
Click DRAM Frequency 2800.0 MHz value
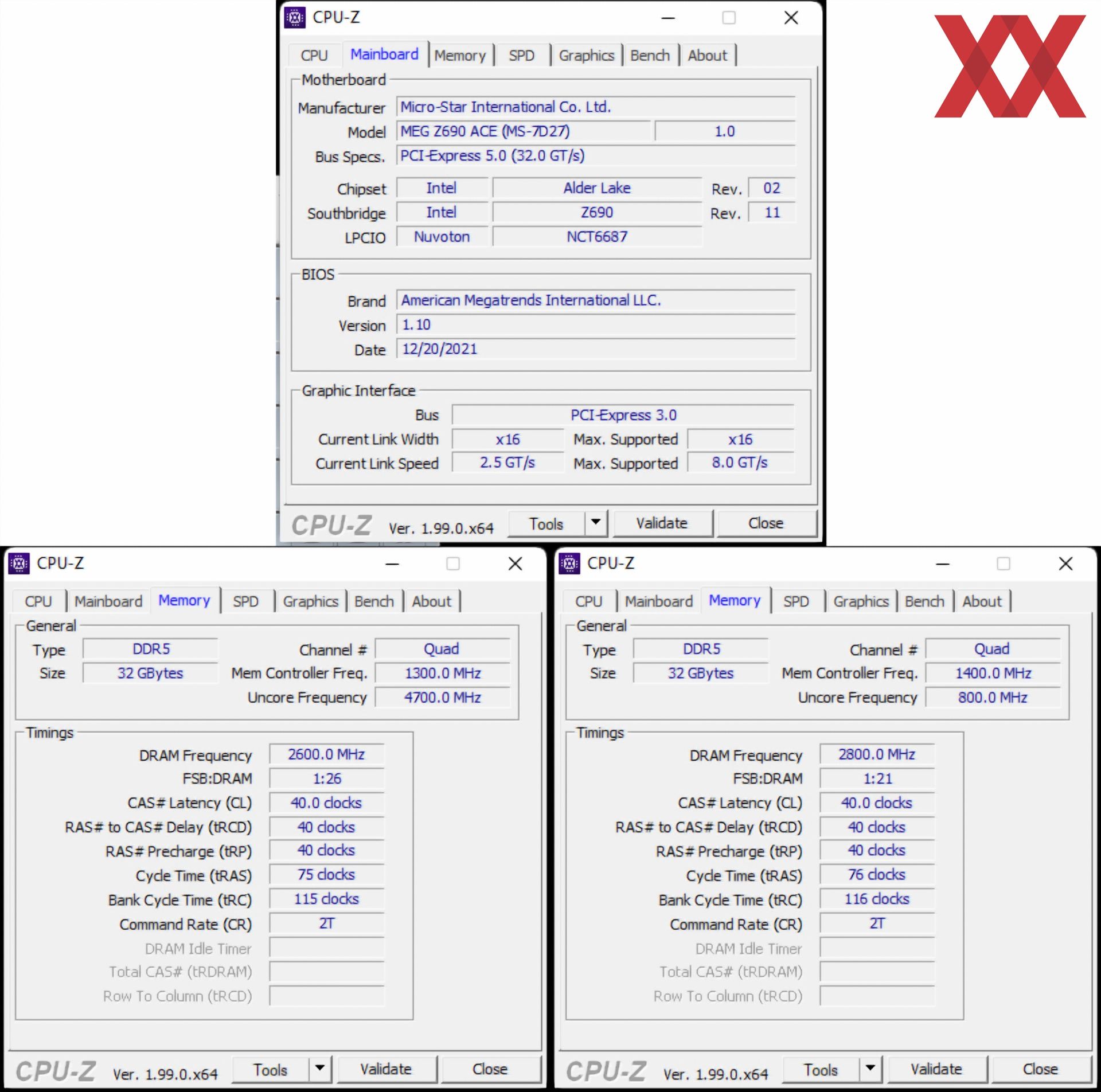coord(877,754)
